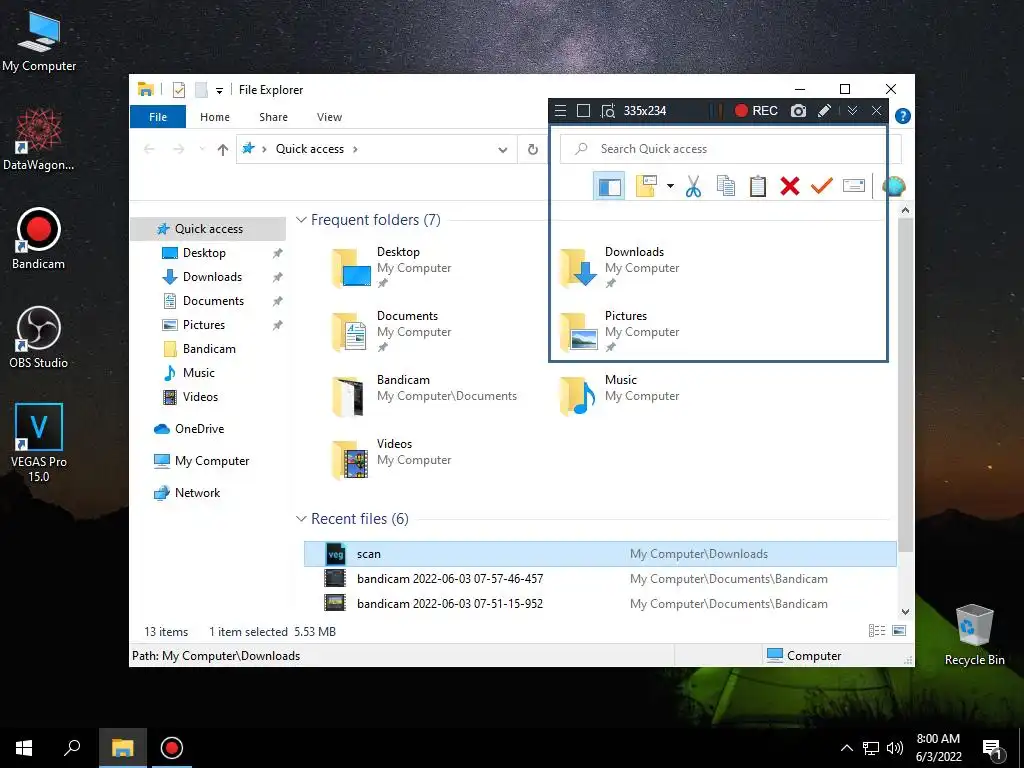Start recording with the REC button
1024x768 pixels.
coord(756,111)
